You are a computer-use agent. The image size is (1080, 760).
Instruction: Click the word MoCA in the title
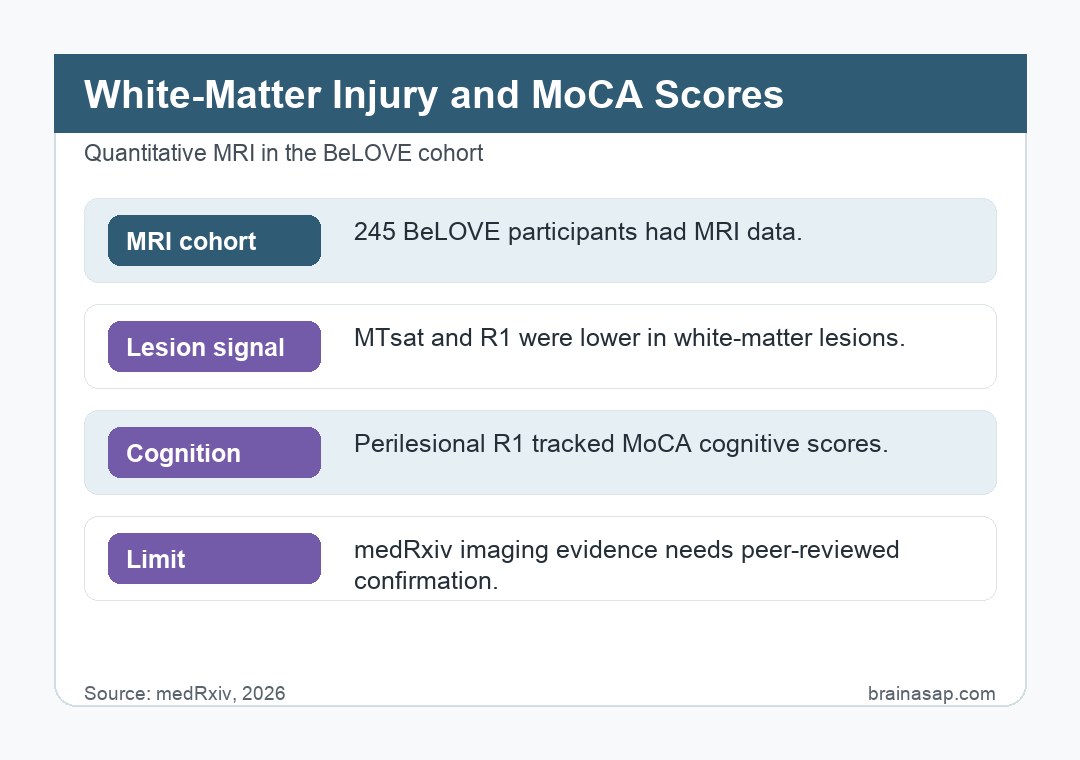click(587, 94)
